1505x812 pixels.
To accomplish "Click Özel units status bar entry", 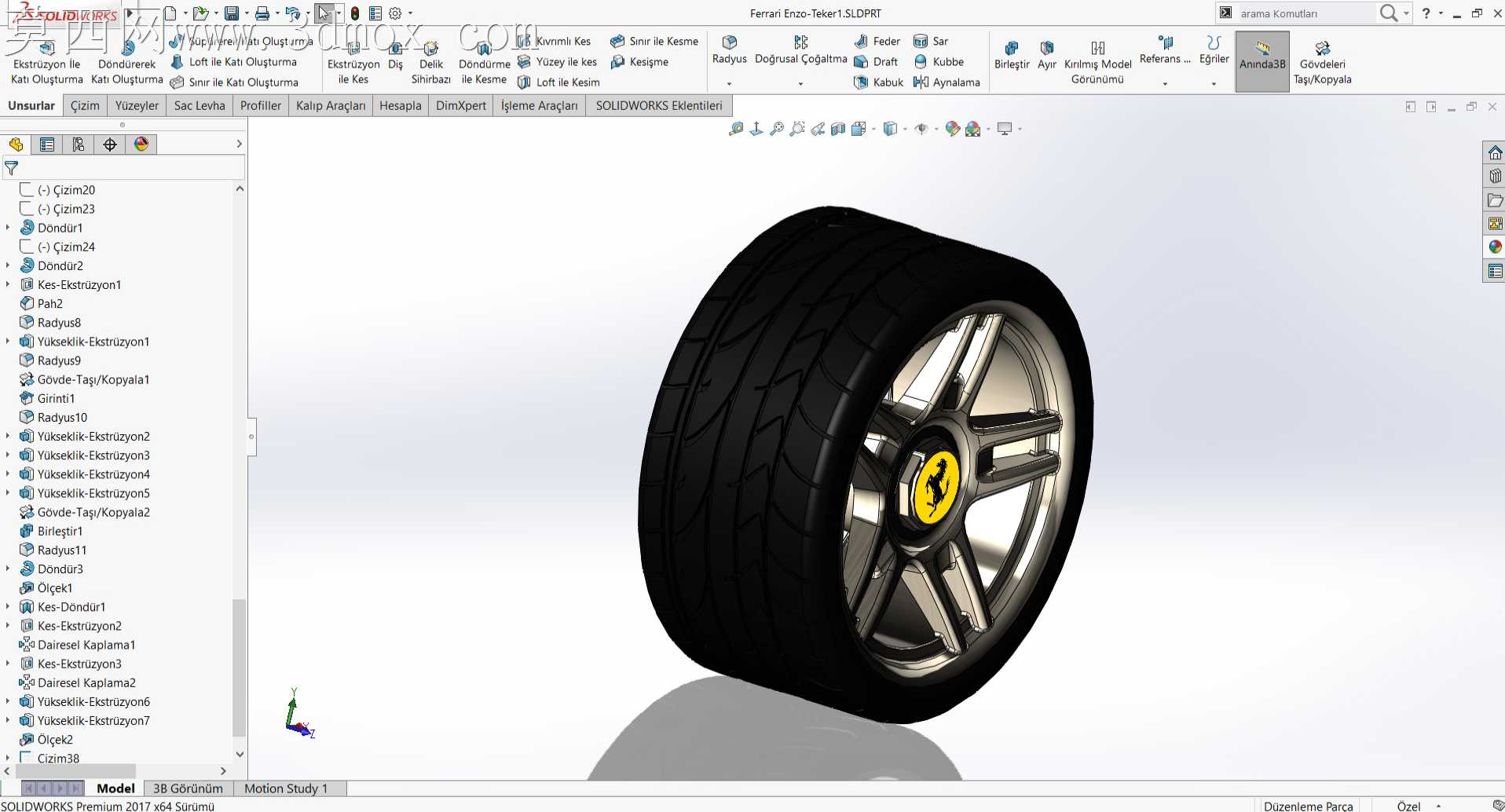I will [1408, 806].
